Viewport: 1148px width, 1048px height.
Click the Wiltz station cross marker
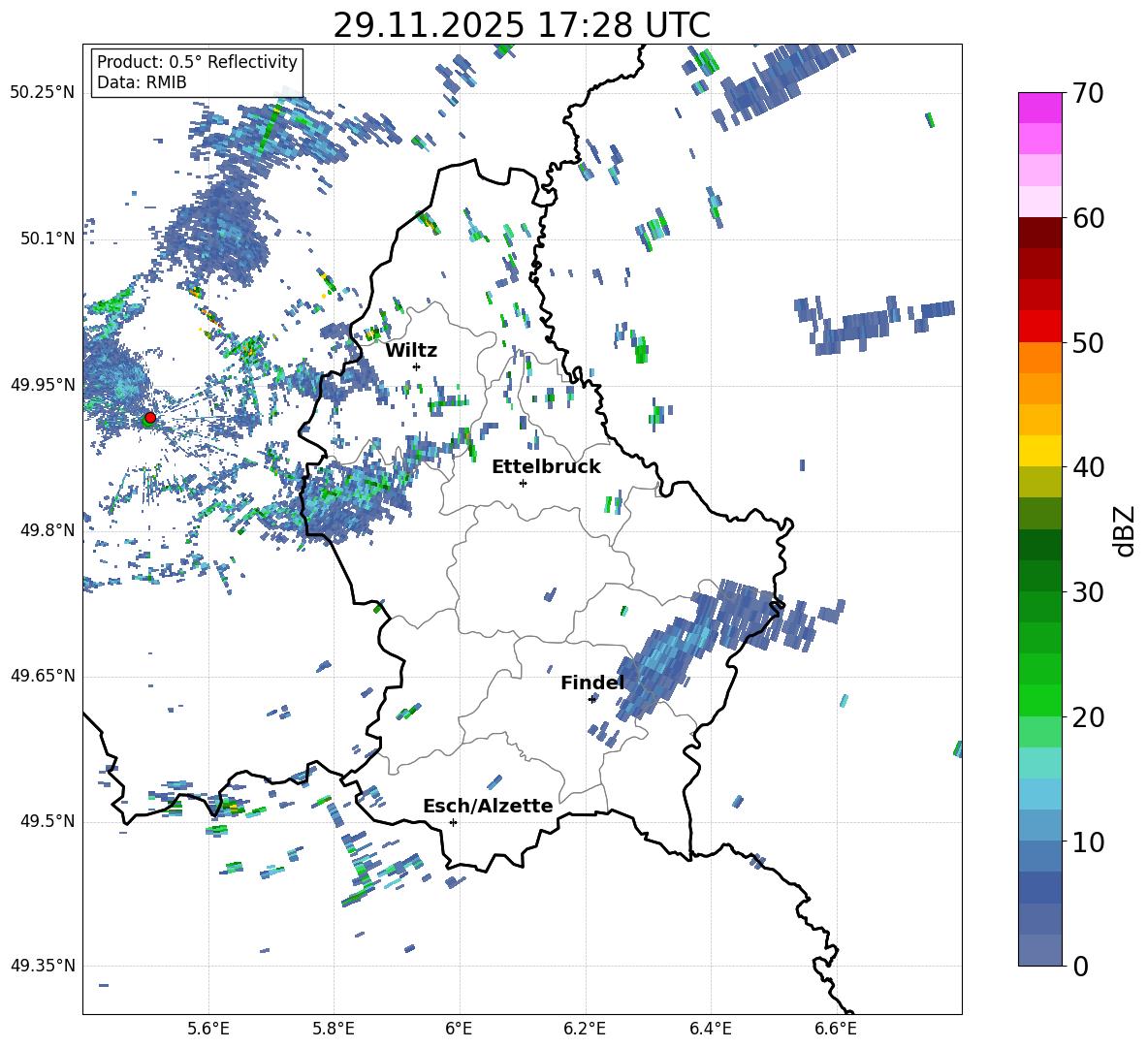tap(417, 366)
